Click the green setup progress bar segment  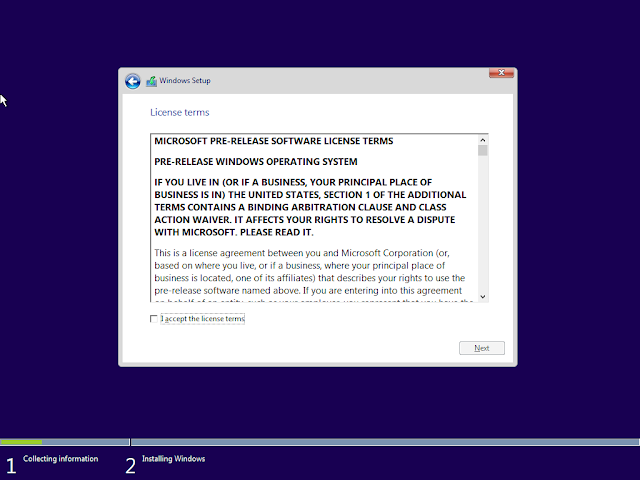click(21, 442)
